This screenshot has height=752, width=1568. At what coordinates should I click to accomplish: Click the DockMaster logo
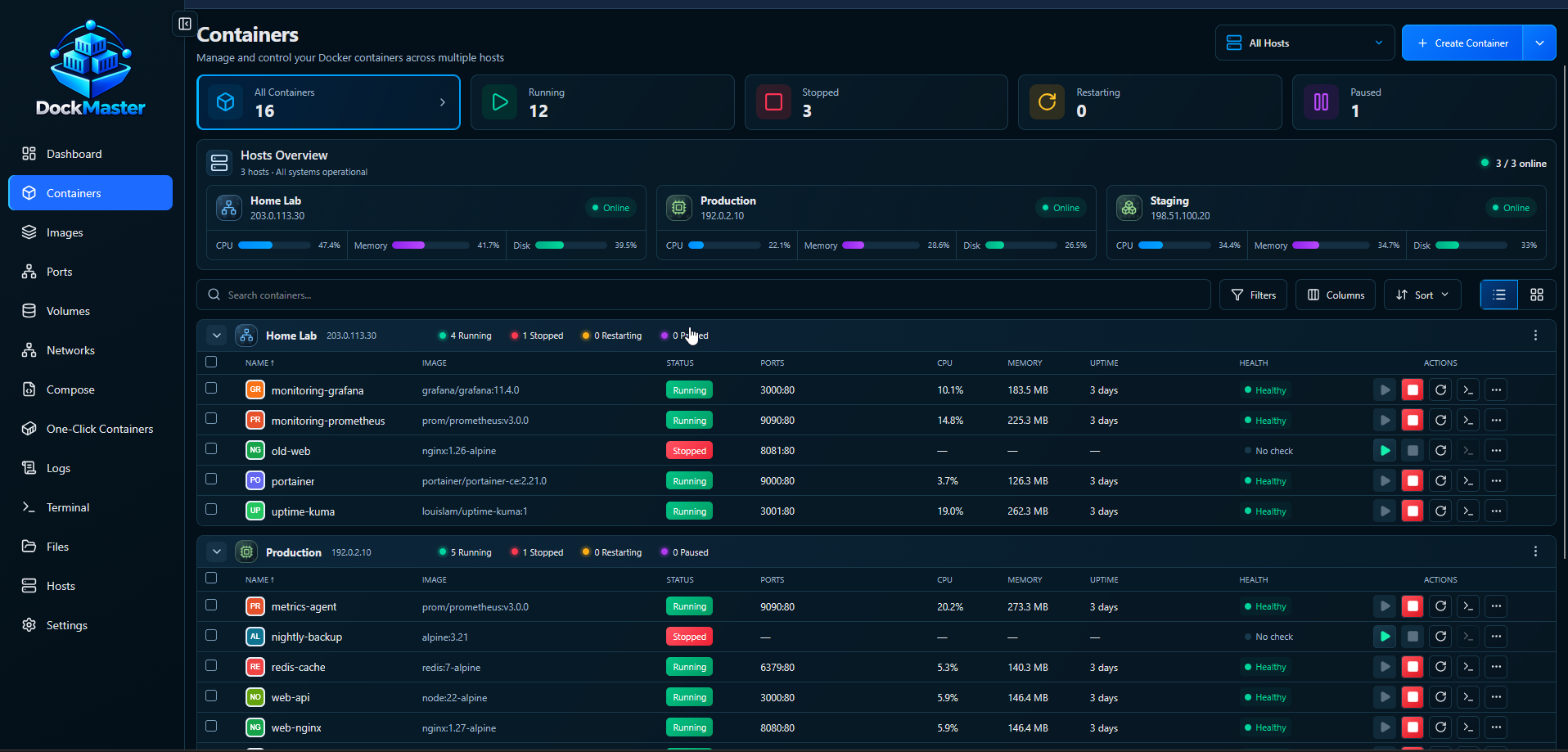pos(91,69)
